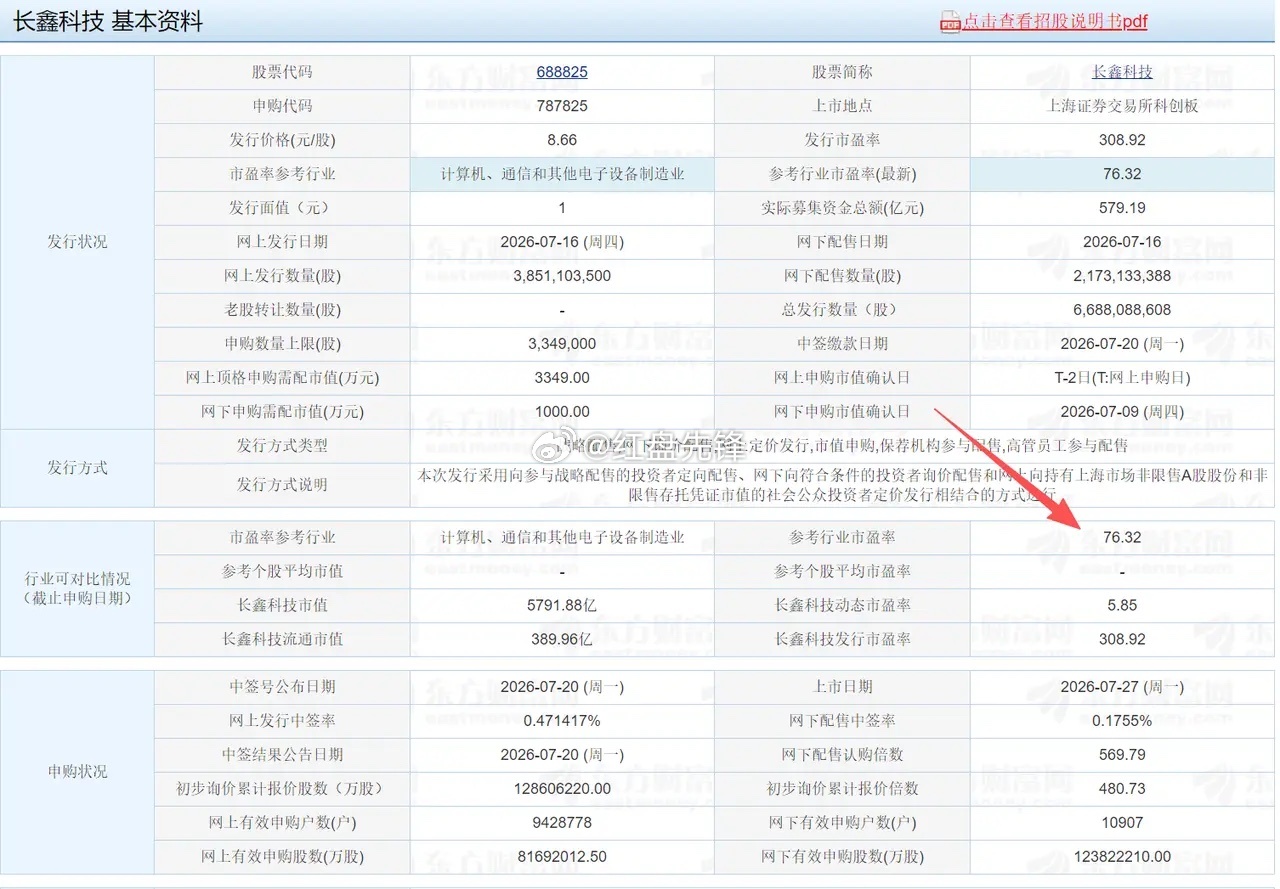Click the total issue quantity 6,688,088,608
1280x889 pixels.
pyautogui.click(x=1122, y=310)
